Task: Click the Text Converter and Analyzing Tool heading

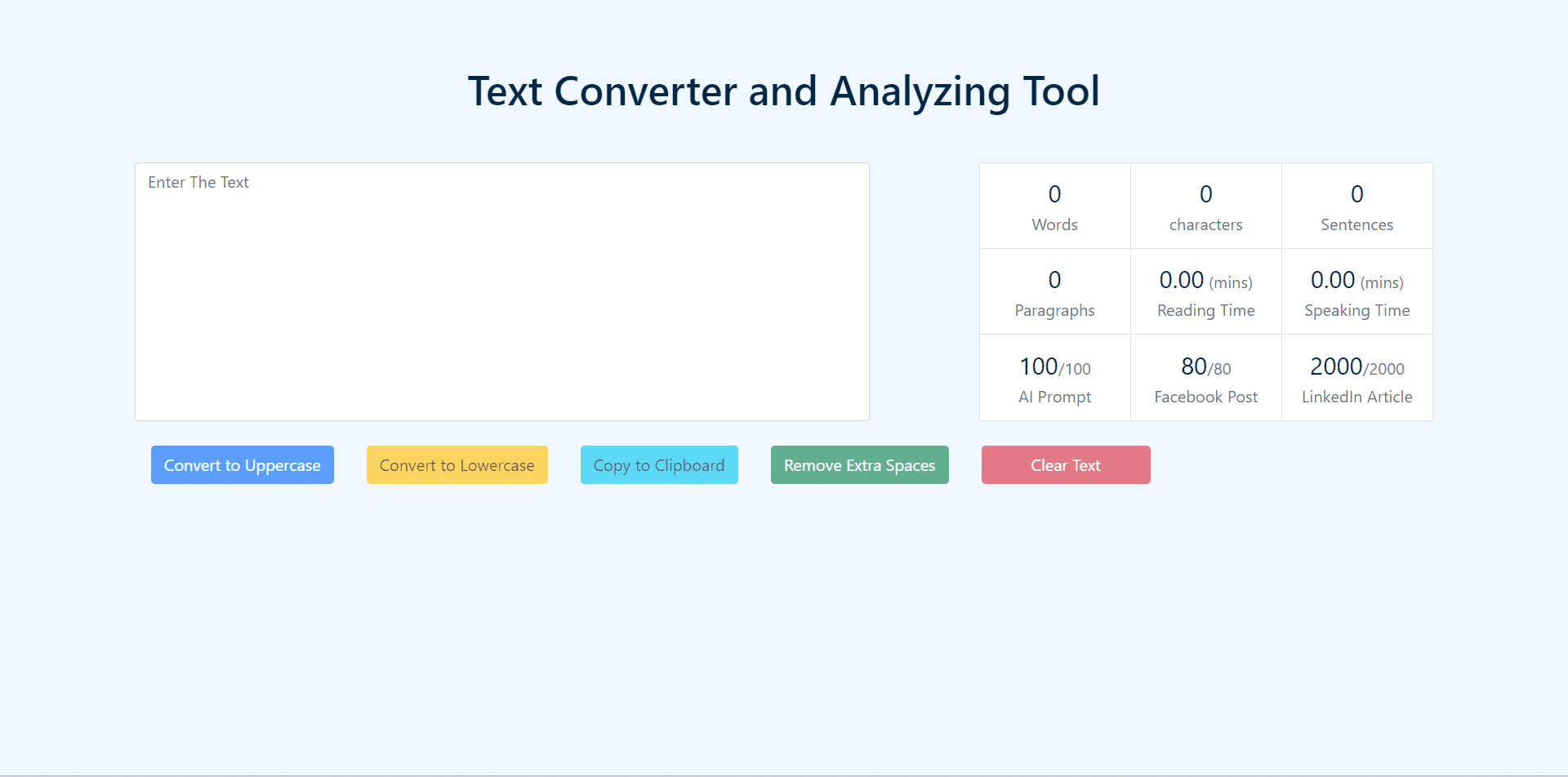Action: pos(783,91)
